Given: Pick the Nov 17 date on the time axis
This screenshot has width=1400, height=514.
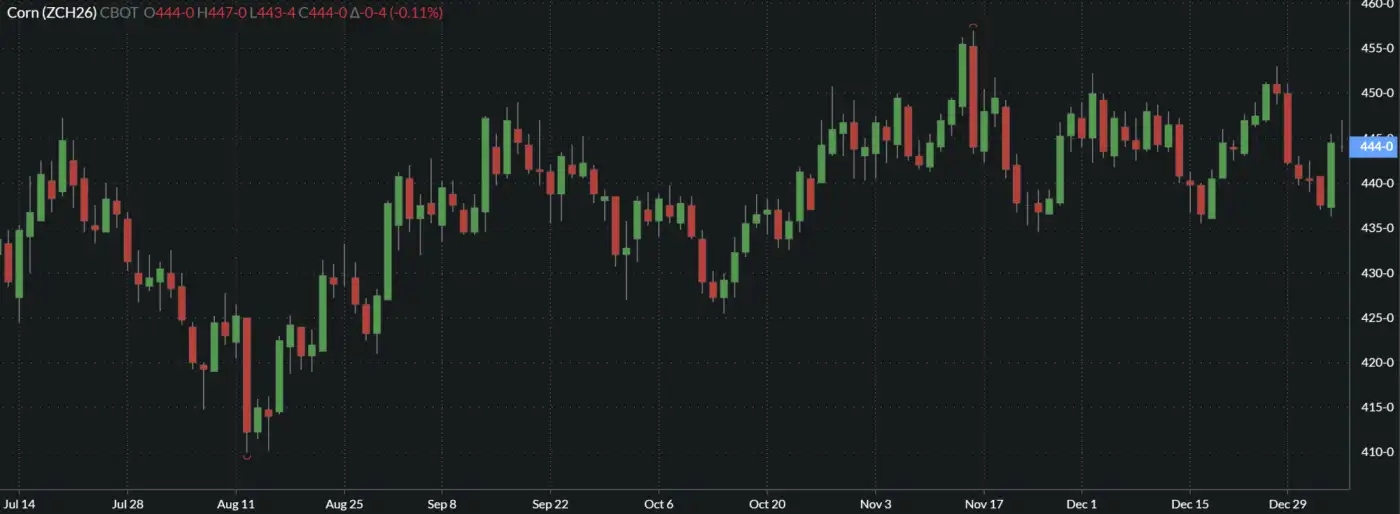Looking at the screenshot, I should coord(984,504).
